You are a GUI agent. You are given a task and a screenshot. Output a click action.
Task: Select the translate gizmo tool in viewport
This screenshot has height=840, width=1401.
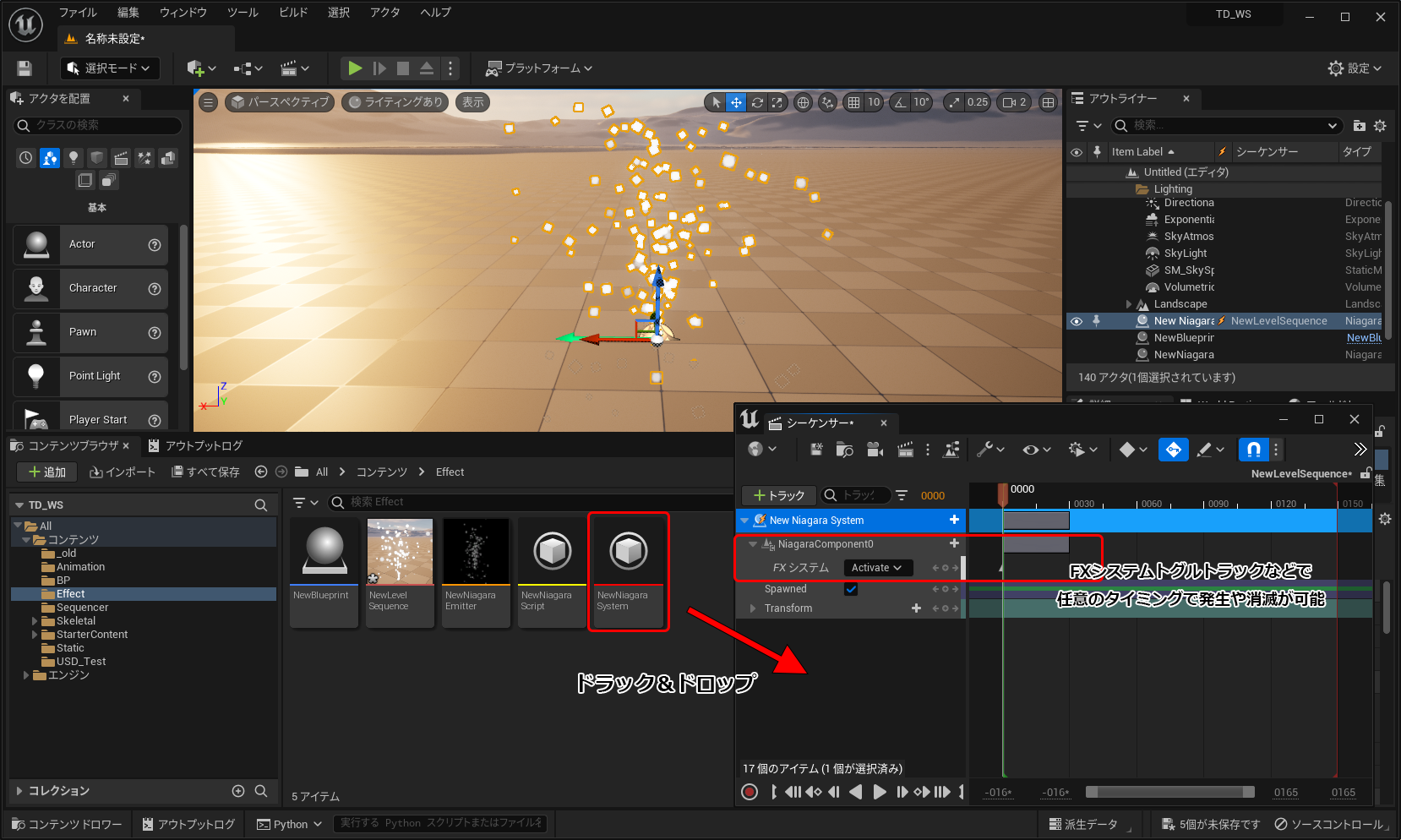pyautogui.click(x=736, y=102)
